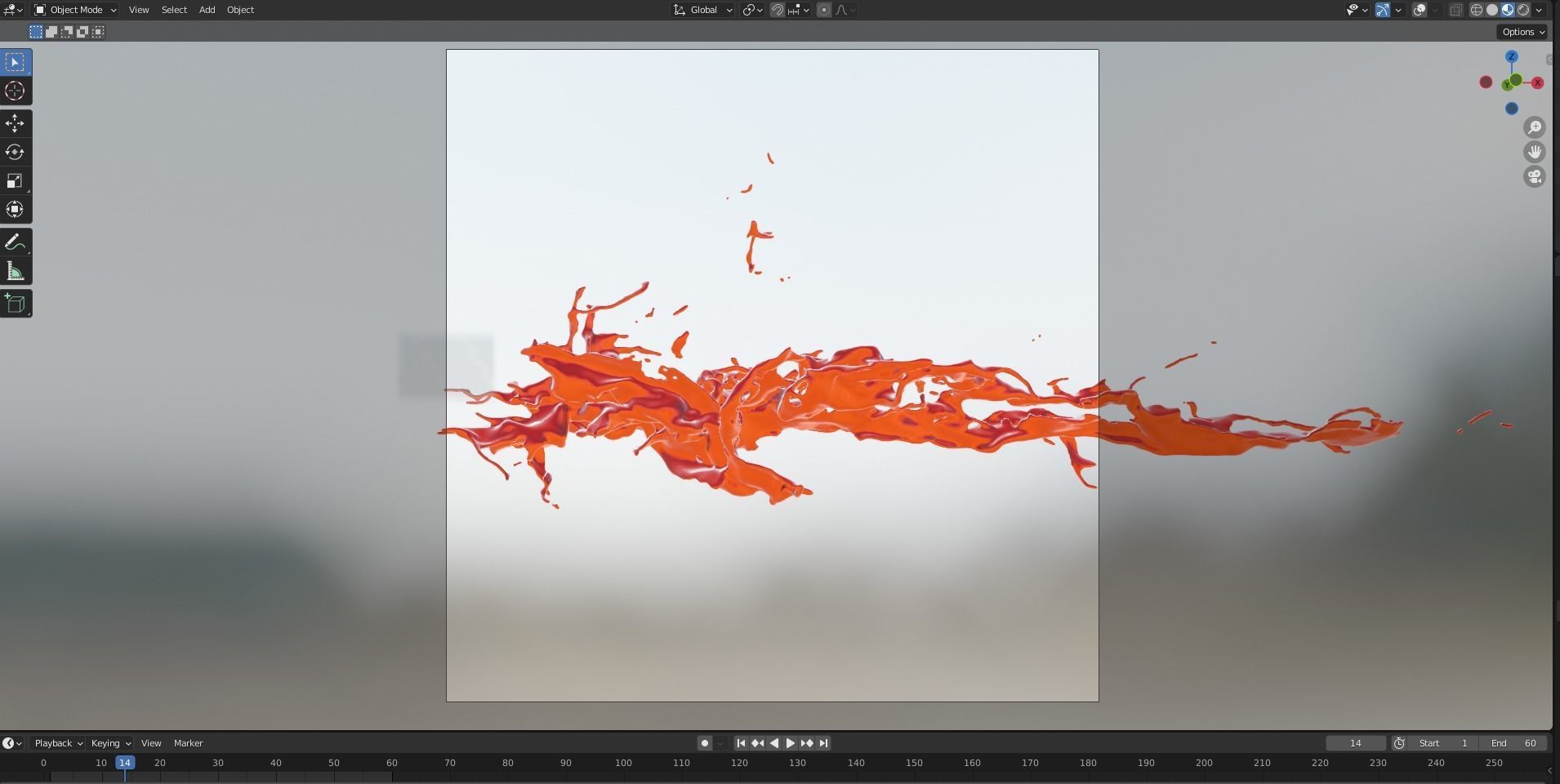Switch to wireframe viewport shading

point(1477,10)
